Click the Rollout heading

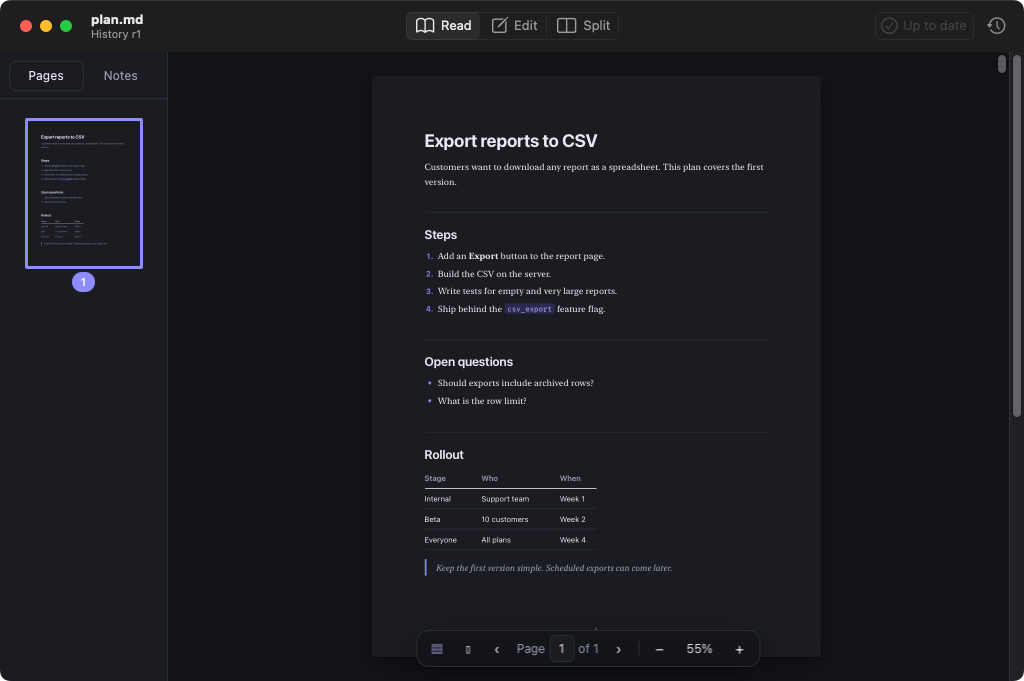pos(444,455)
